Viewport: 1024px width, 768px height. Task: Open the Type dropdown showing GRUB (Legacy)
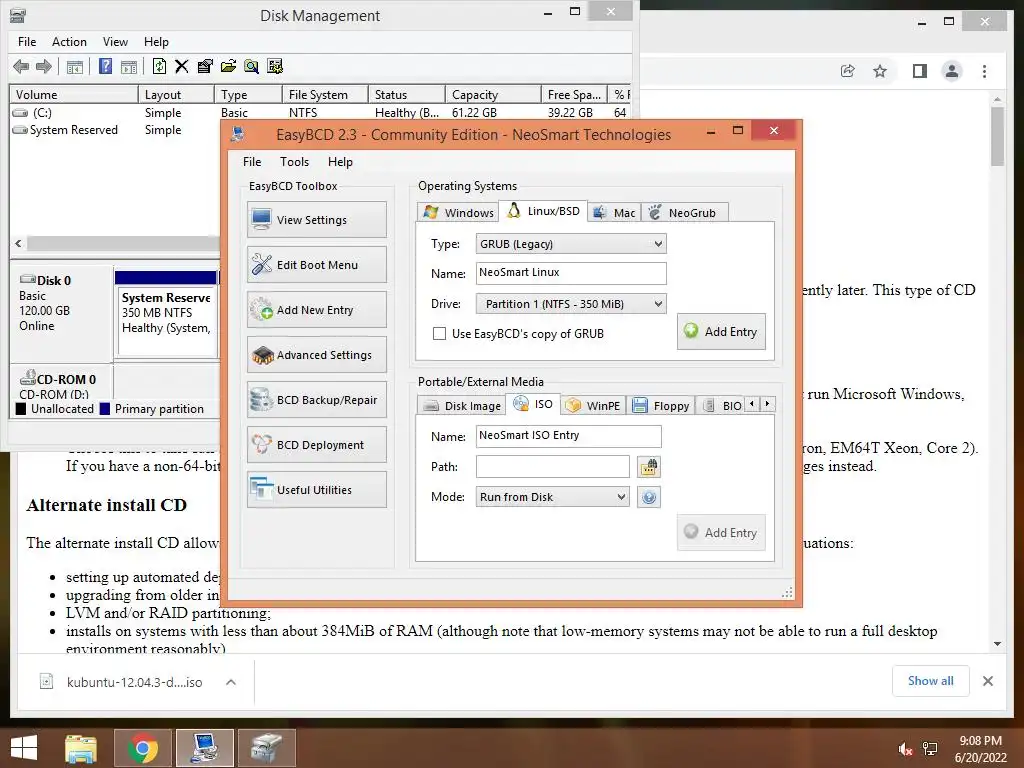tap(571, 244)
